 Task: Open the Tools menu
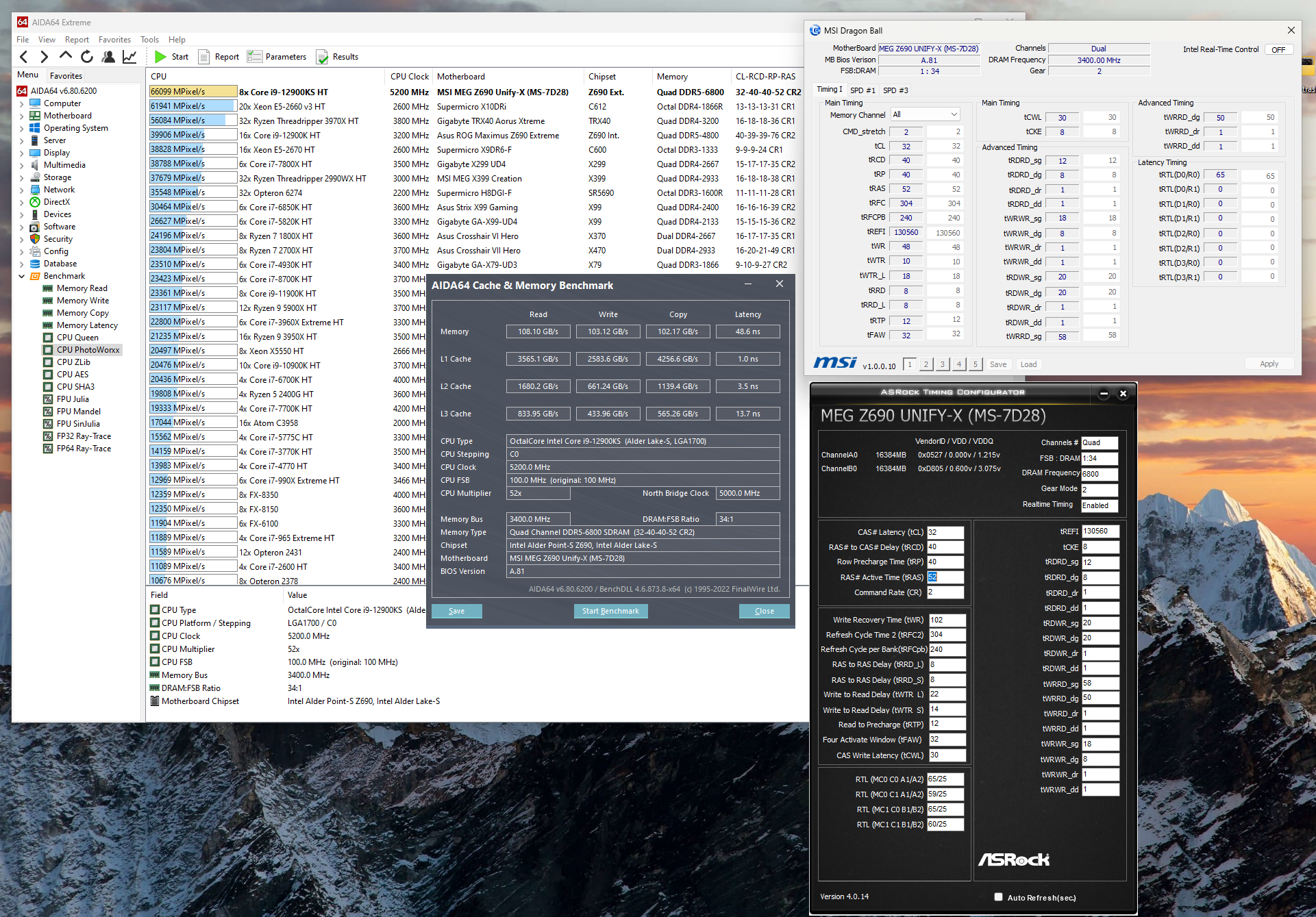tap(149, 40)
